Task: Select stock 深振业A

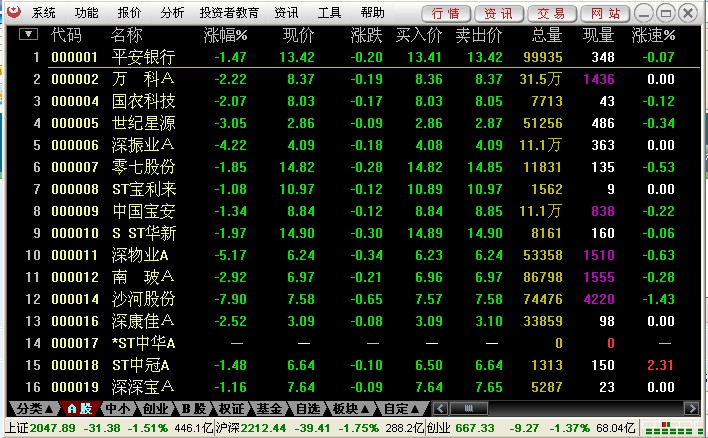Action: 143,145
